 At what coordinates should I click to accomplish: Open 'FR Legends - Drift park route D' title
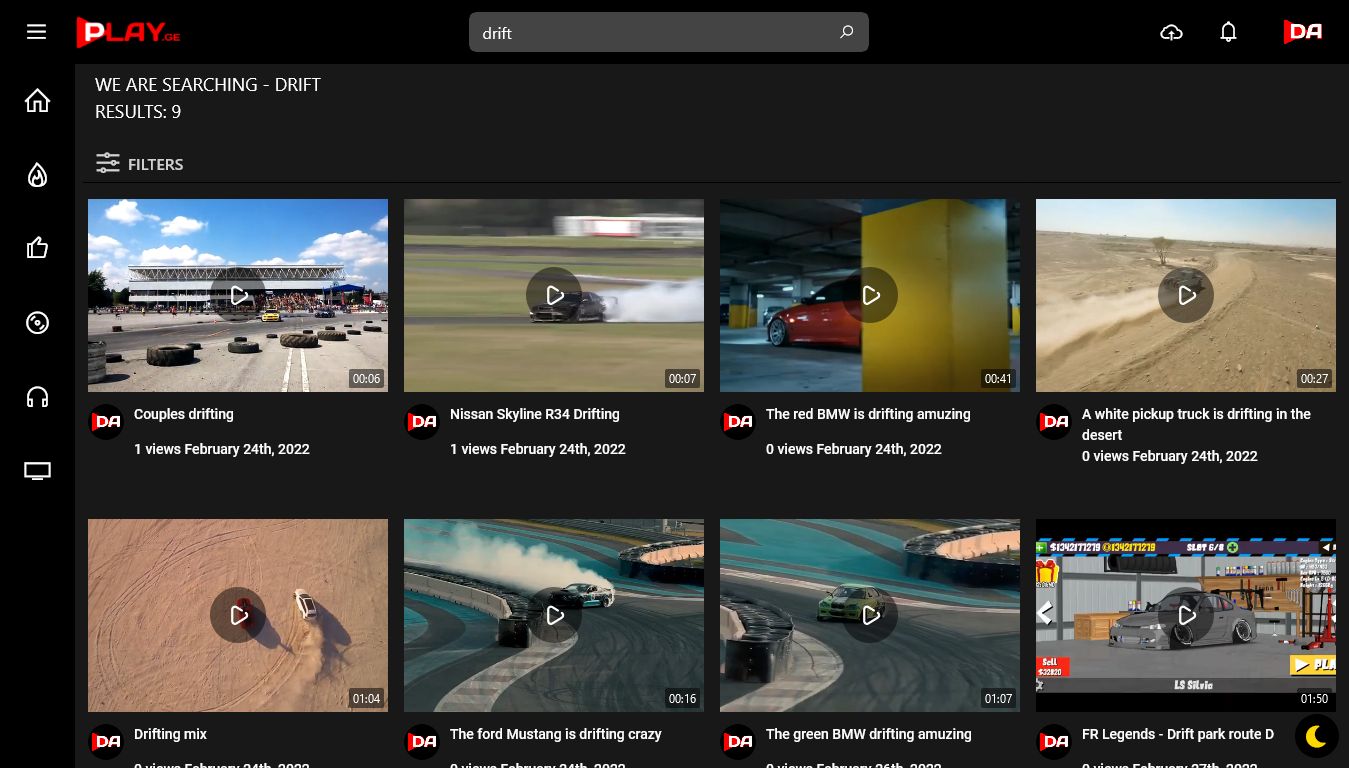tap(1178, 734)
